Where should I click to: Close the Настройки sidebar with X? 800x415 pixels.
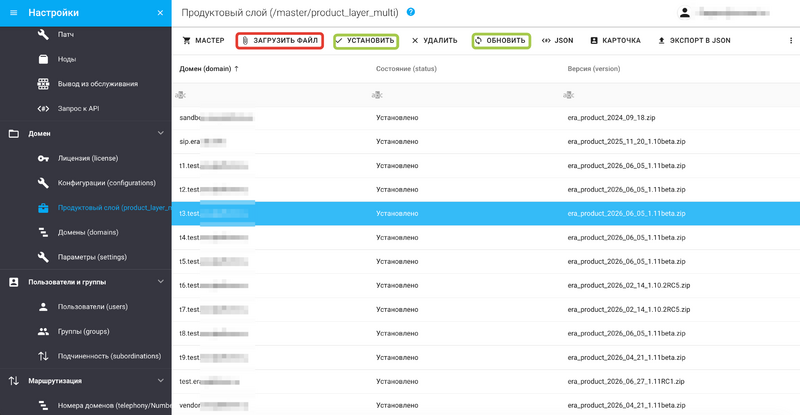(x=160, y=13)
